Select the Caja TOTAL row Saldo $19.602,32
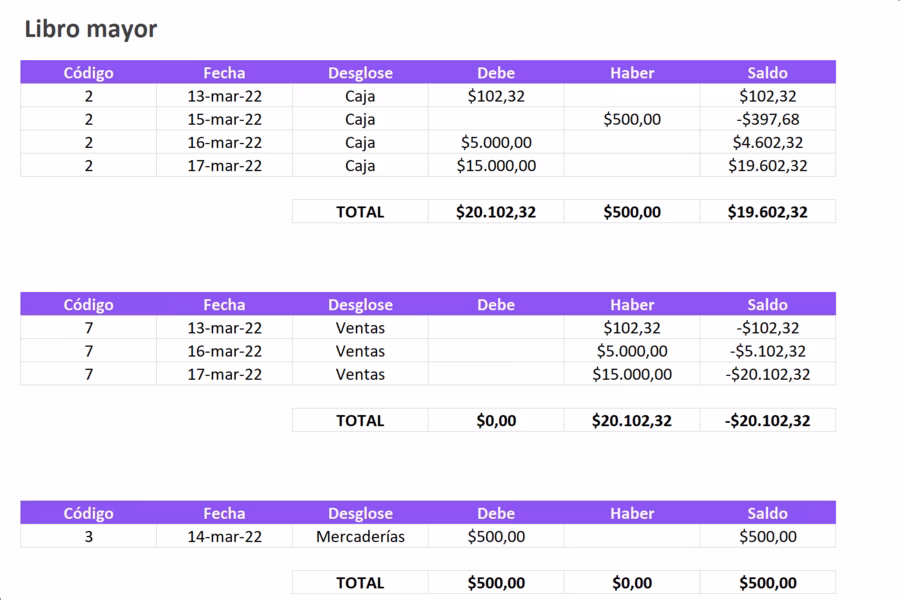Screen dimensions: 900x600 [x=767, y=212]
